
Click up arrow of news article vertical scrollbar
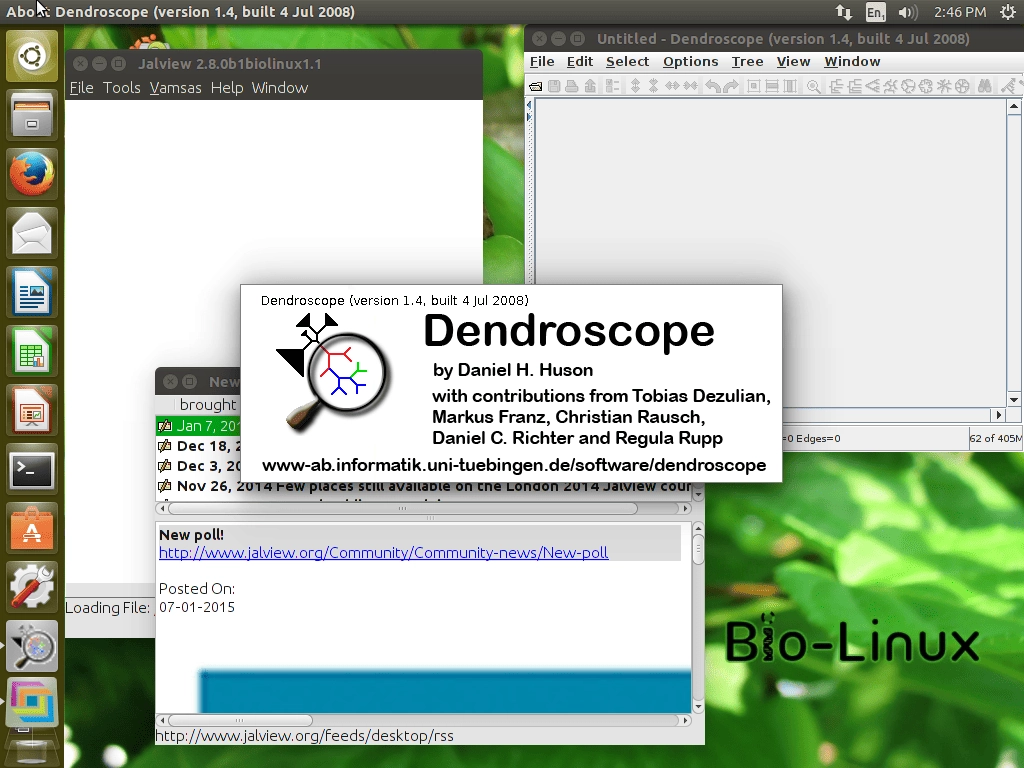(x=698, y=528)
